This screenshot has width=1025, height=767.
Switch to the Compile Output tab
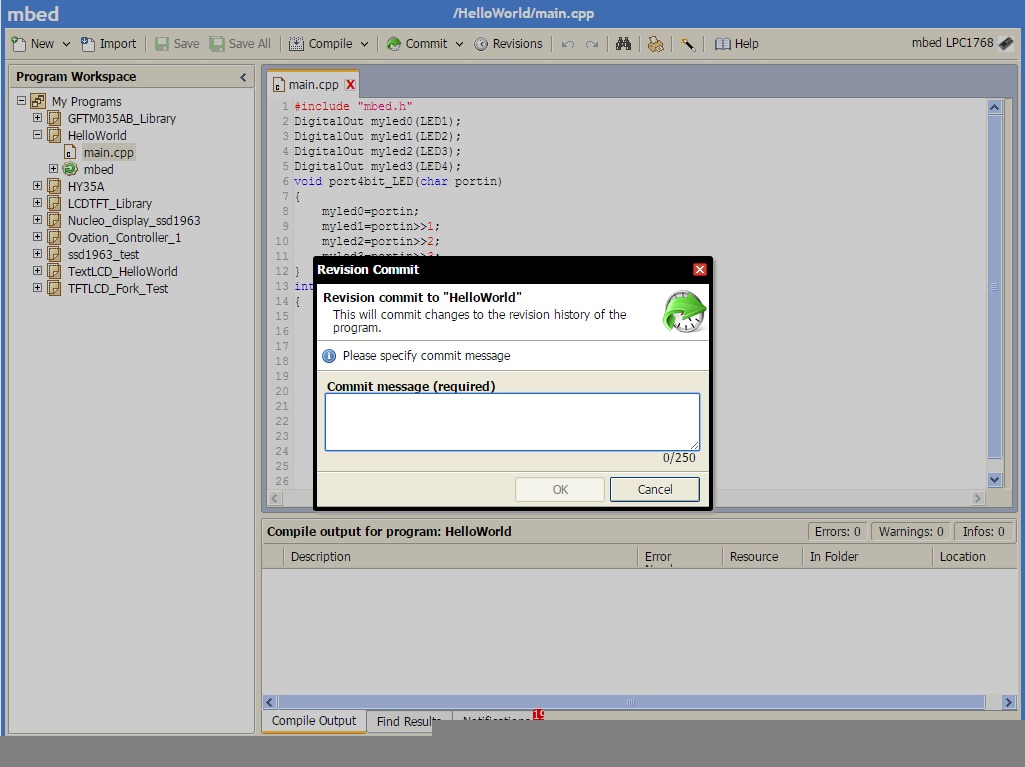coord(314,721)
